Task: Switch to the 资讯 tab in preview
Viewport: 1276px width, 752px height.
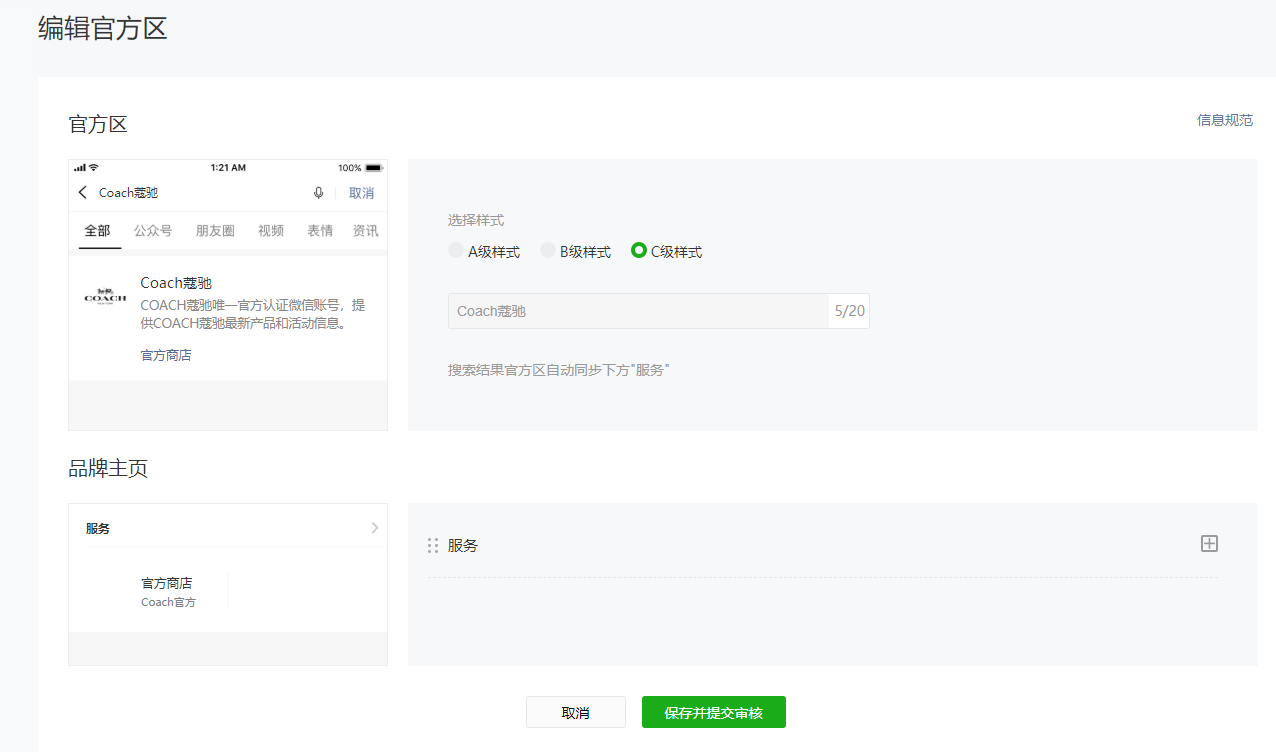Action: [366, 230]
